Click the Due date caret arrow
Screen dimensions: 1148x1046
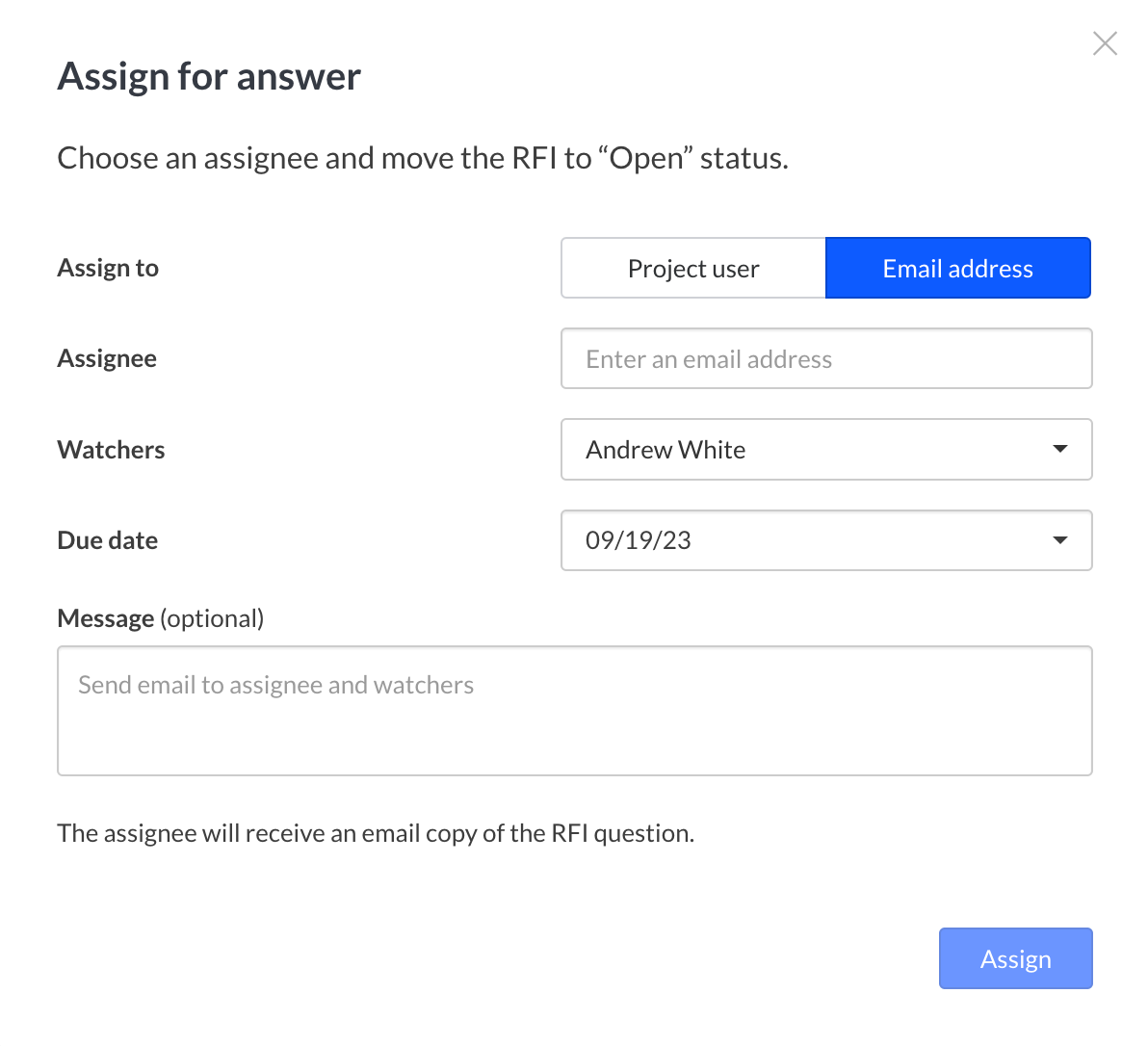pyautogui.click(x=1060, y=540)
